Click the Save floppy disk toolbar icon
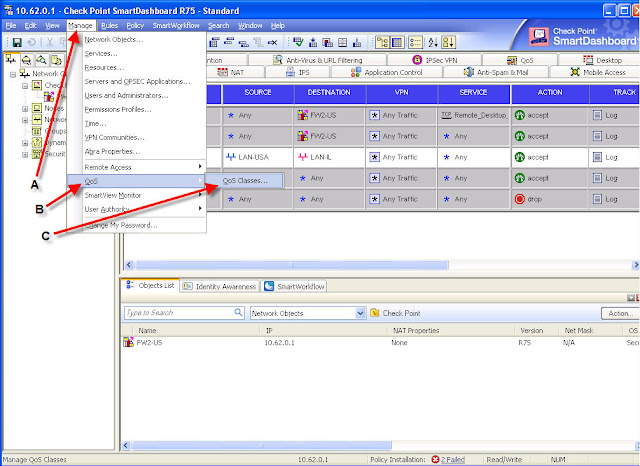The width and height of the screenshot is (640, 466). (x=17, y=42)
